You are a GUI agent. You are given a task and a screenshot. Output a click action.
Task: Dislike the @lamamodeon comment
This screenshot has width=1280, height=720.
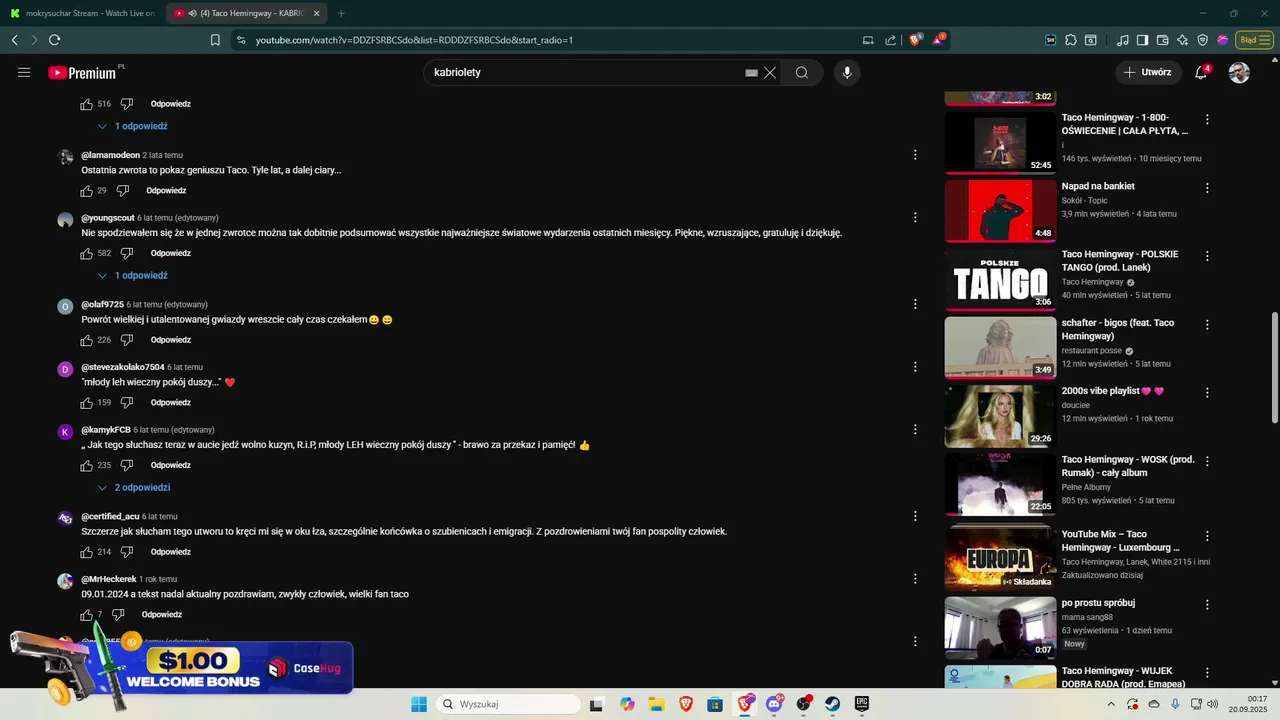click(123, 191)
